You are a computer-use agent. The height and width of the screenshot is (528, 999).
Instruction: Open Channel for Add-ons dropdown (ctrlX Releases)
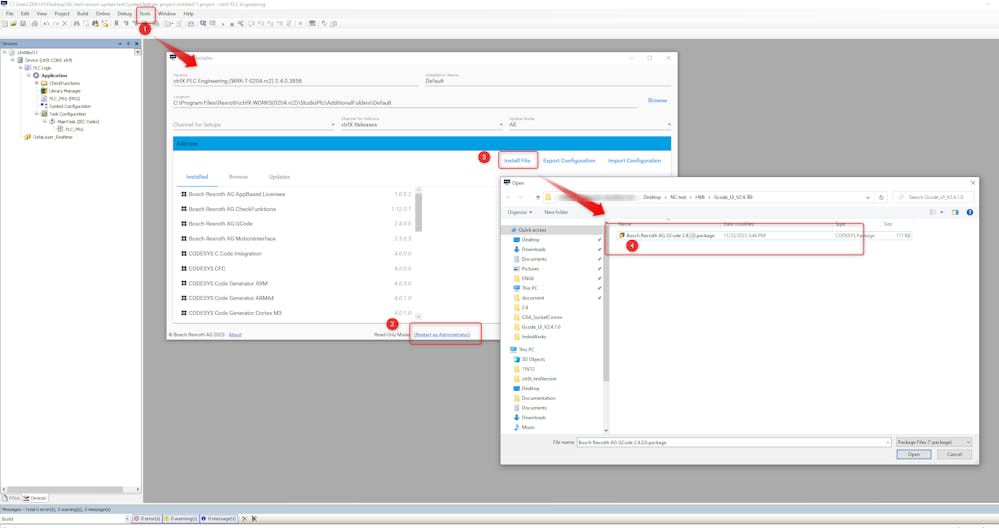tap(422, 124)
